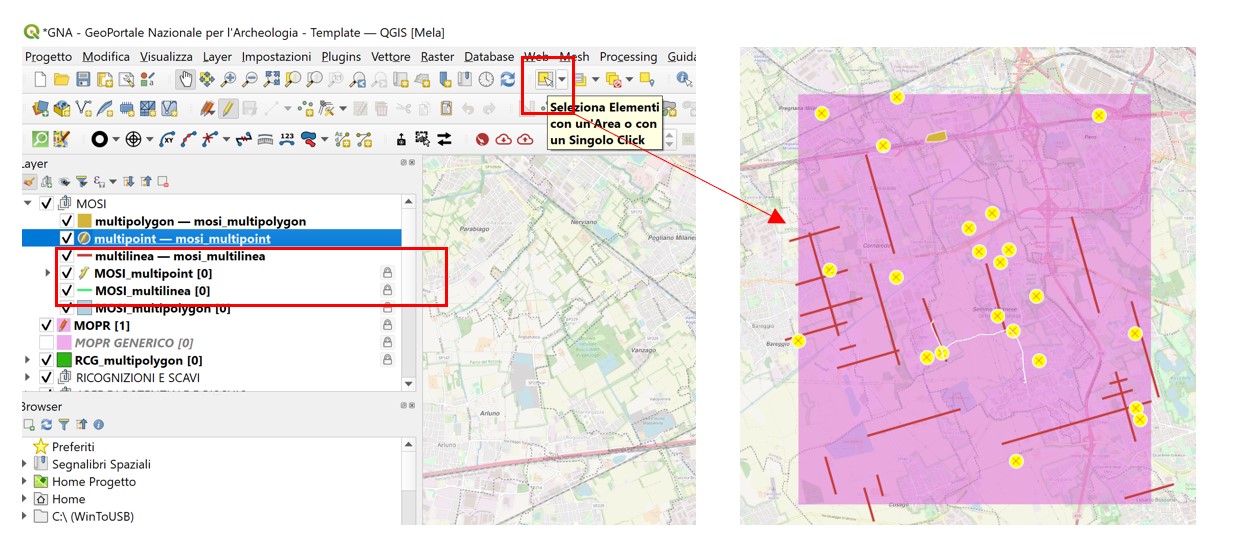Click the Identify Features info icon
The width and height of the screenshot is (1237, 550).
tap(684, 79)
